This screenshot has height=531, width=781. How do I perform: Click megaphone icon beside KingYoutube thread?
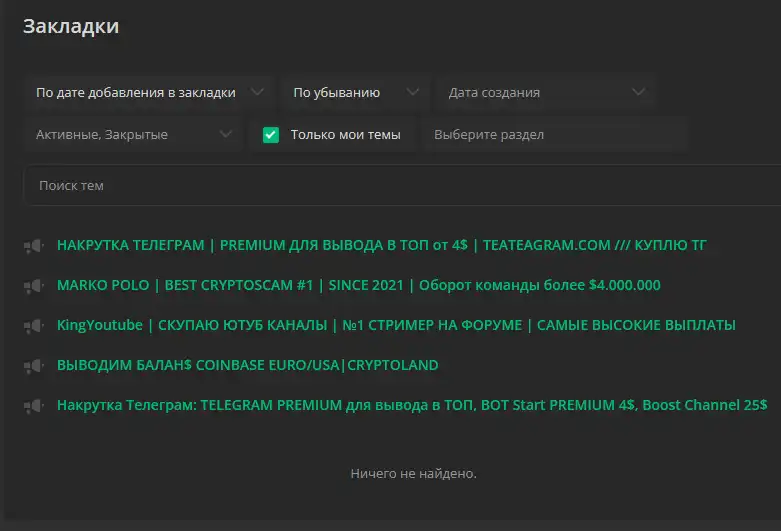33,326
